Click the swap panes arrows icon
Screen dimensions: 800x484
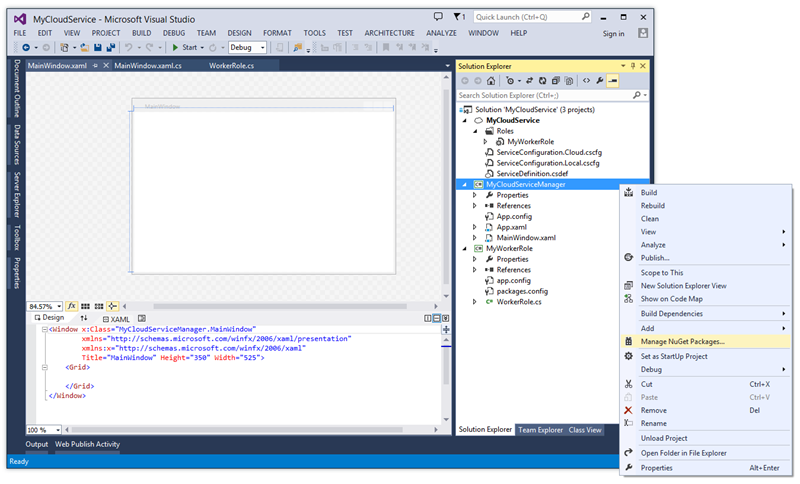[x=84, y=318]
